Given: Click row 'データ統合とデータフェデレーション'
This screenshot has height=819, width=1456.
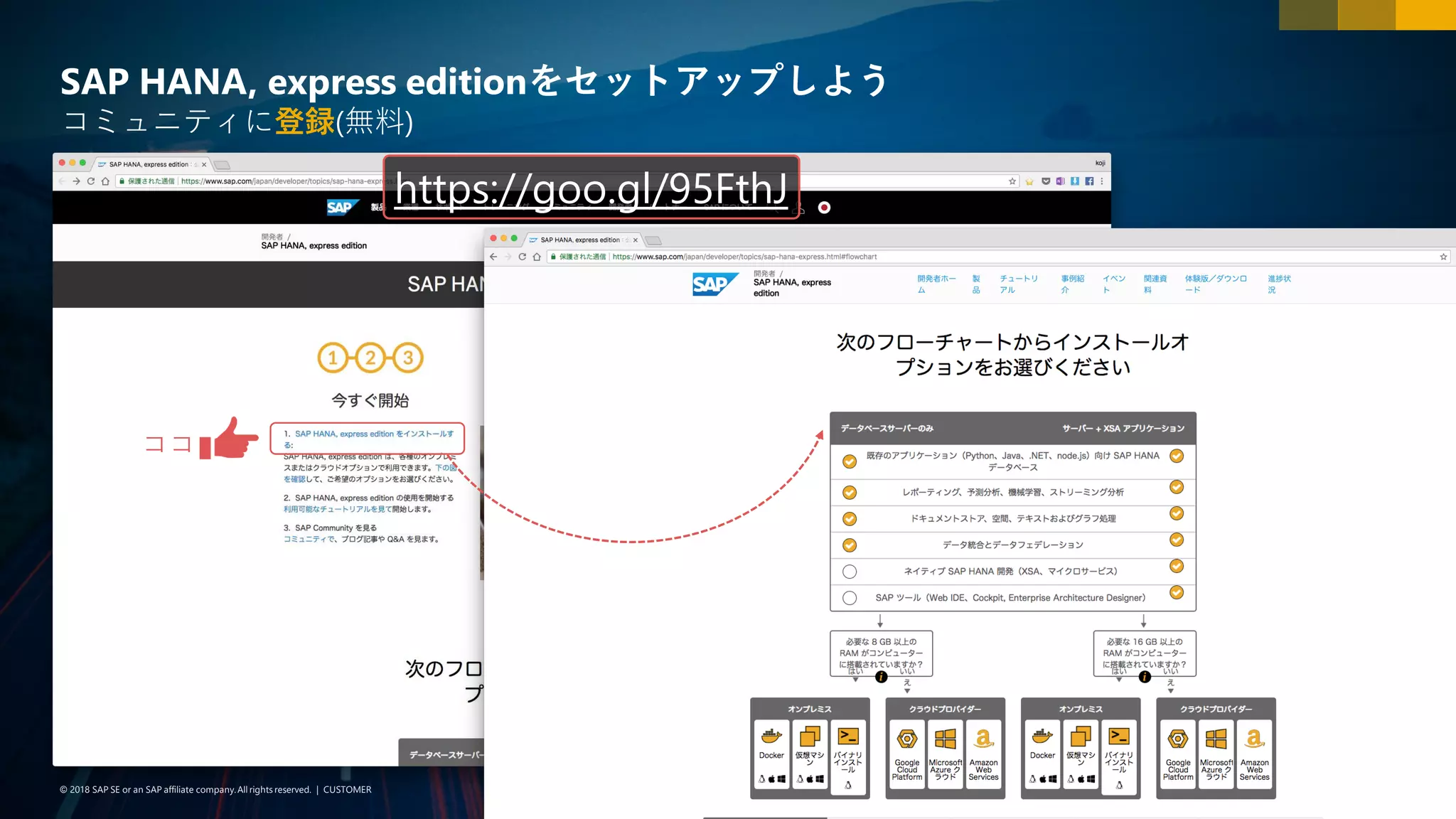Looking at the screenshot, I should (x=1013, y=545).
